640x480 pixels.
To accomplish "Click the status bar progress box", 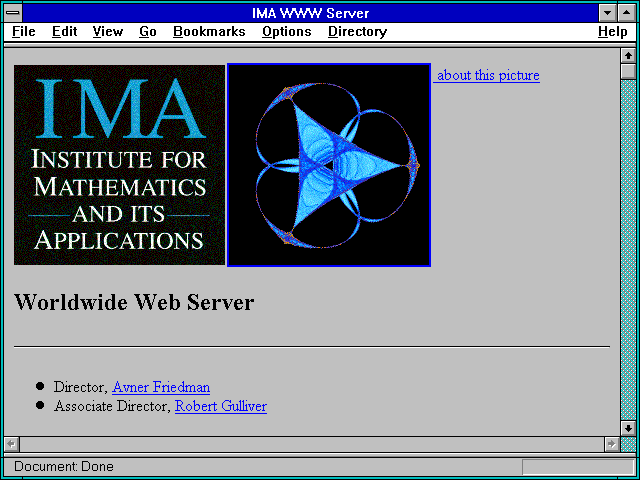I will click(578, 467).
